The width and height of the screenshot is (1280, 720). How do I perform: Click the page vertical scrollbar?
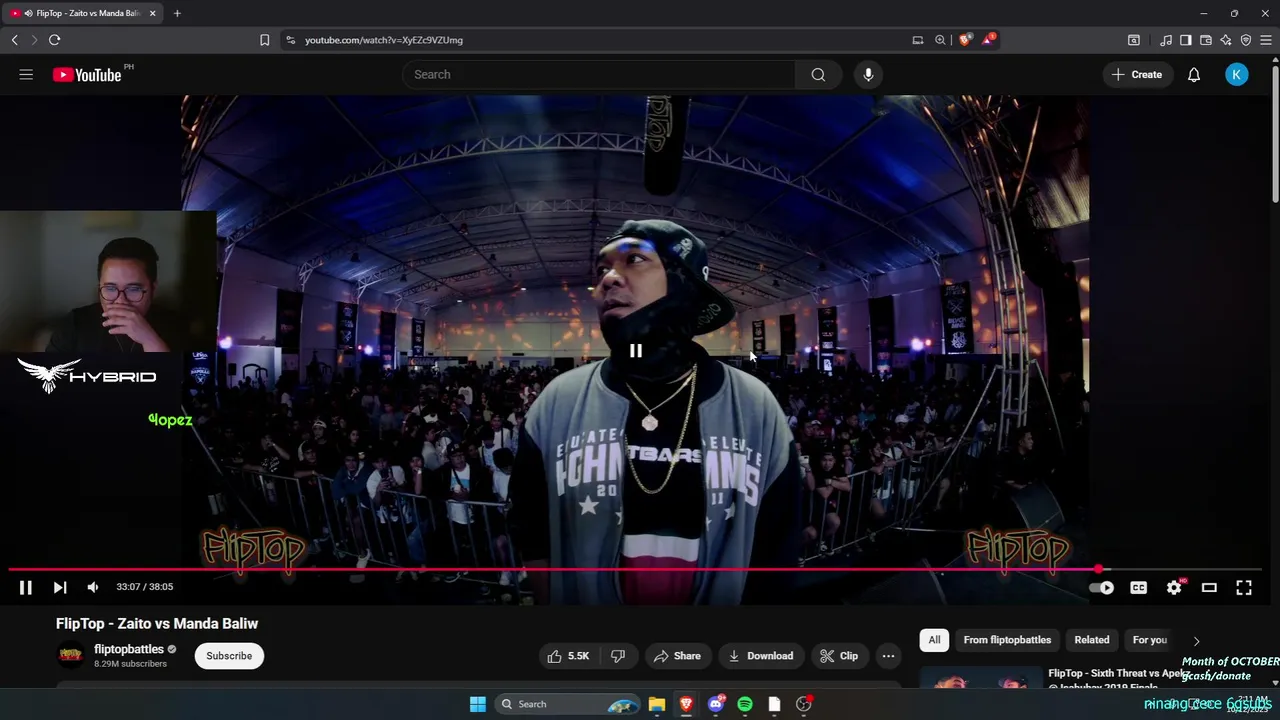point(1275,132)
